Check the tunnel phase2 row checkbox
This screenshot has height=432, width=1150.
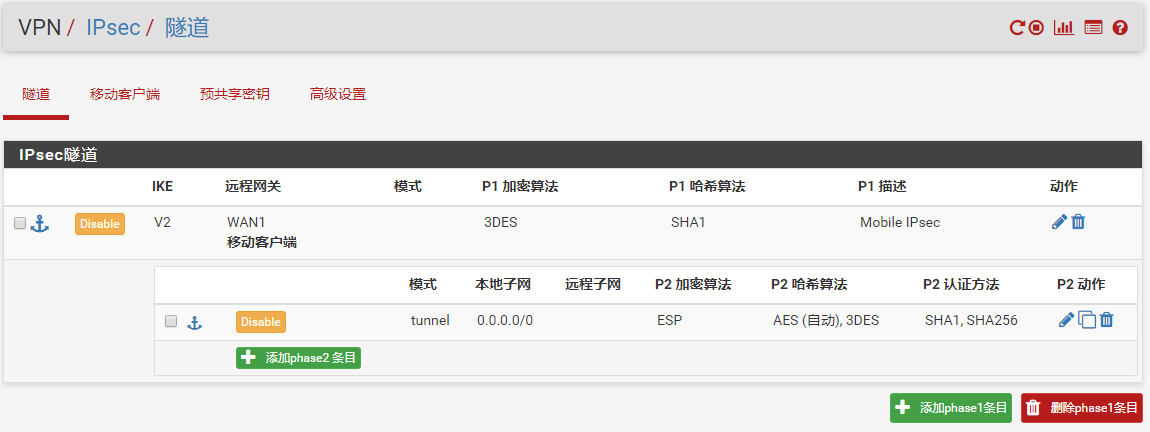171,322
